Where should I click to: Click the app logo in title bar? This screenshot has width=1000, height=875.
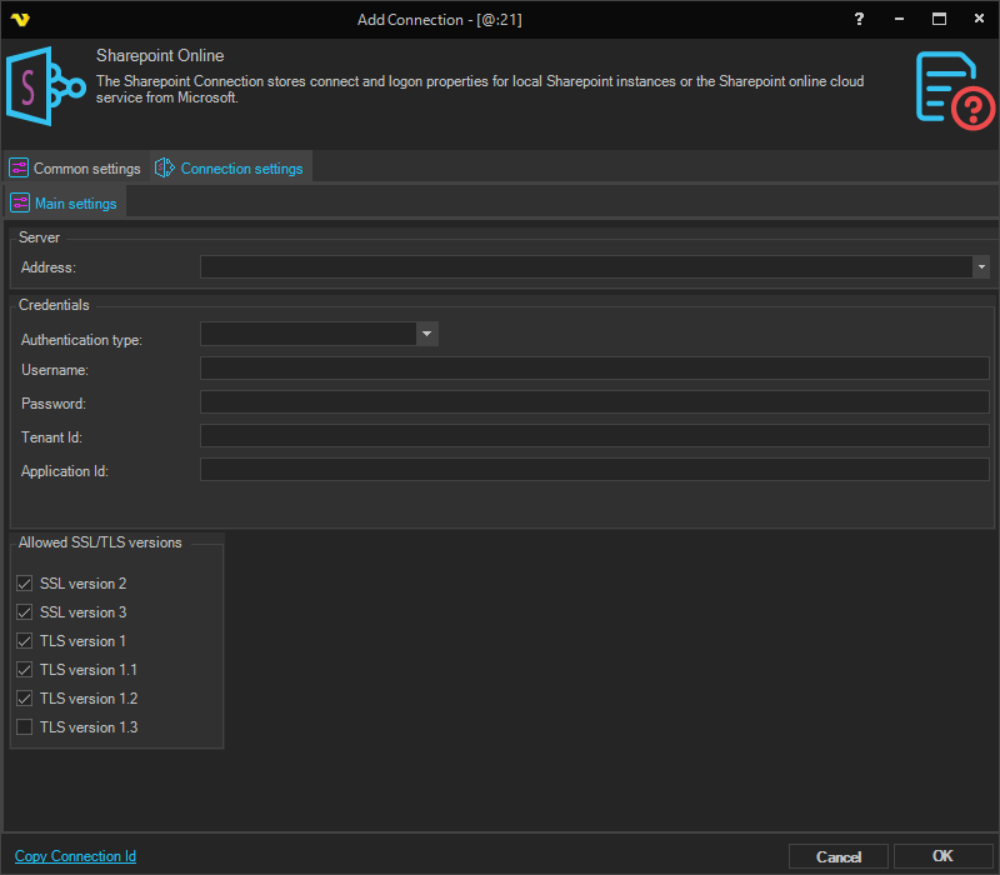19,19
